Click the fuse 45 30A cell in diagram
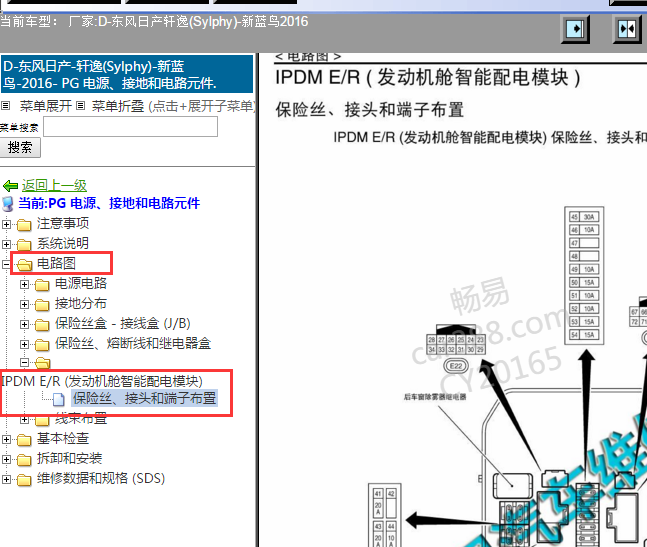Screen dimensions: 647x547 pos(584,217)
